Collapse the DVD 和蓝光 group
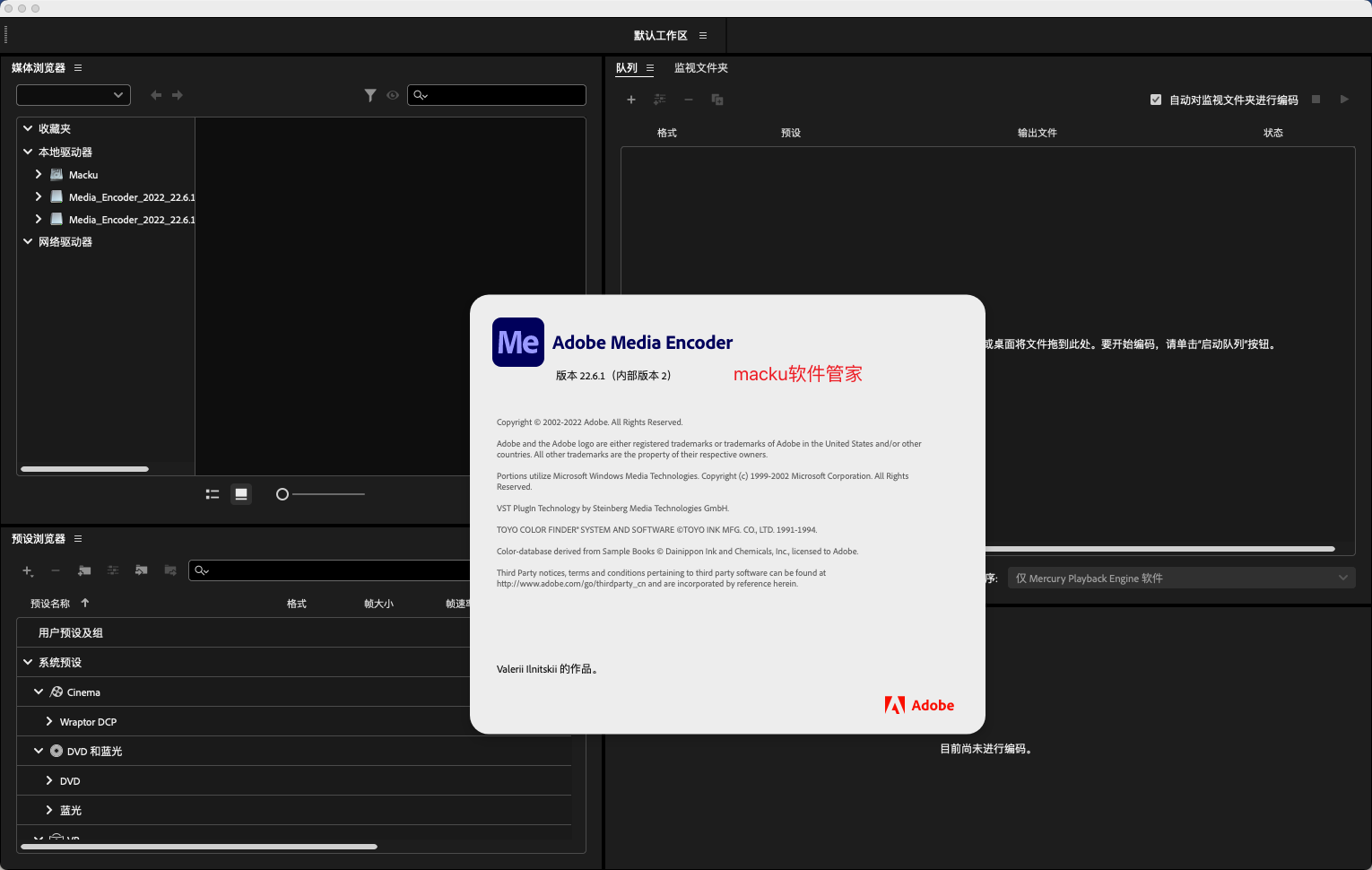This screenshot has width=1372, height=870. pyautogui.click(x=39, y=752)
